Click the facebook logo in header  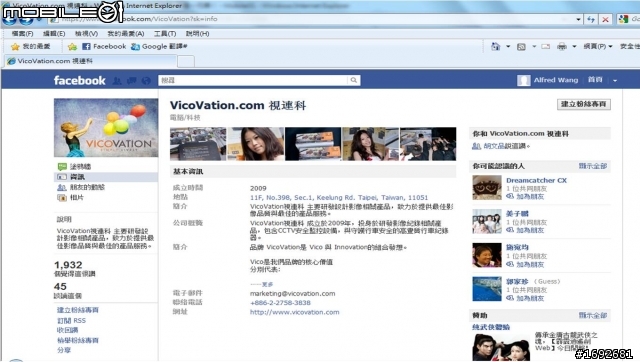point(80,80)
